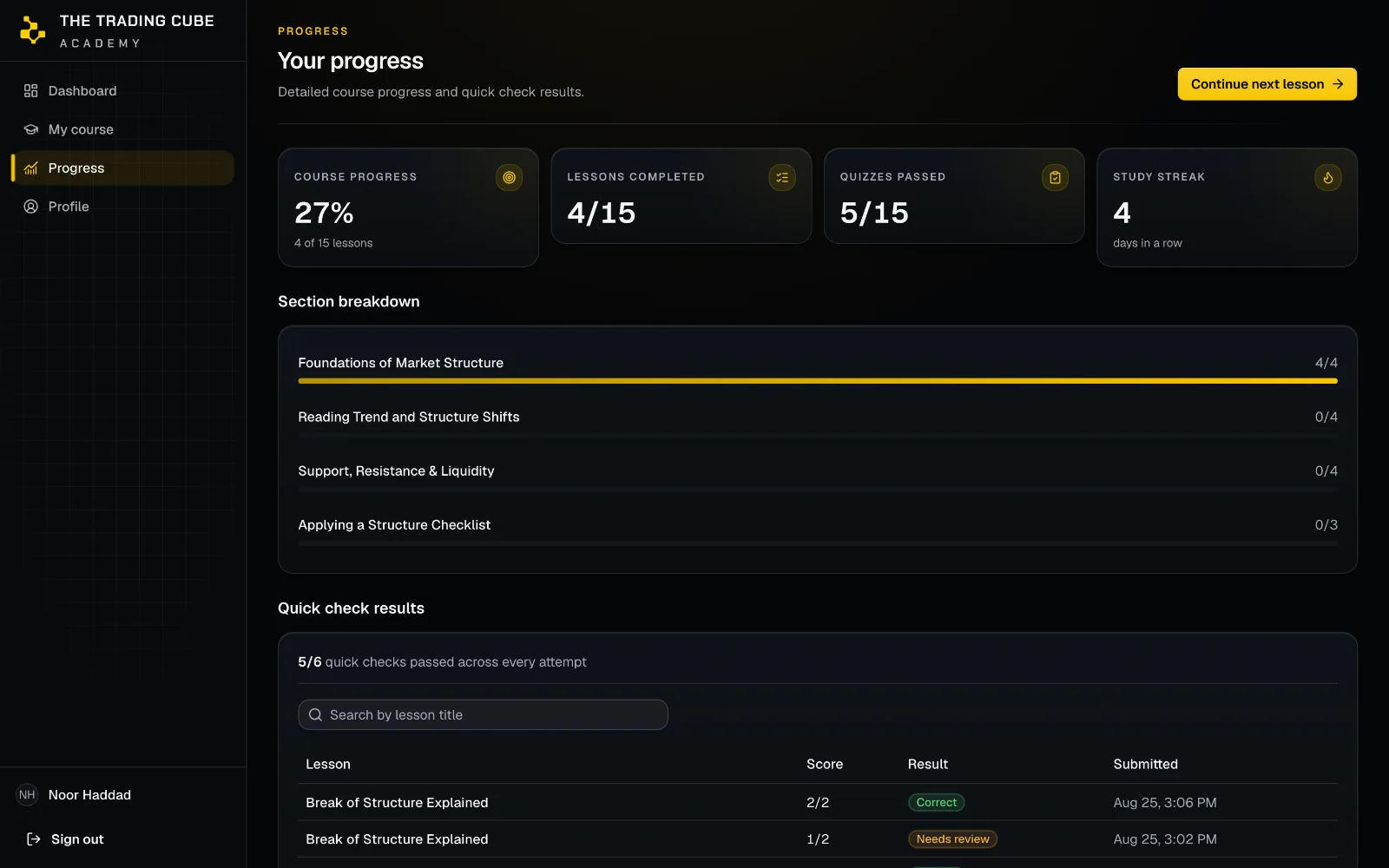Click Break of Structure Explained with Correct result
Screen dimensions: 1389x868
click(x=397, y=803)
